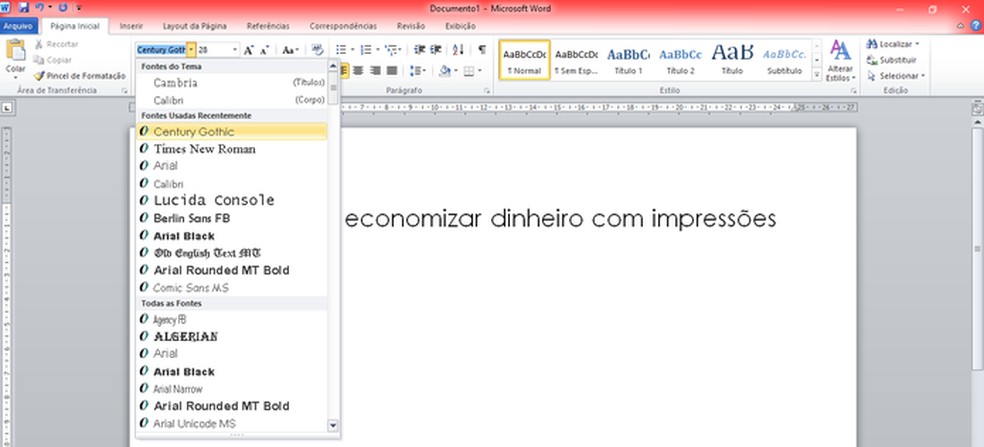The height and width of the screenshot is (447, 984).
Task: Click the Undo arrow icon
Action: coord(40,8)
